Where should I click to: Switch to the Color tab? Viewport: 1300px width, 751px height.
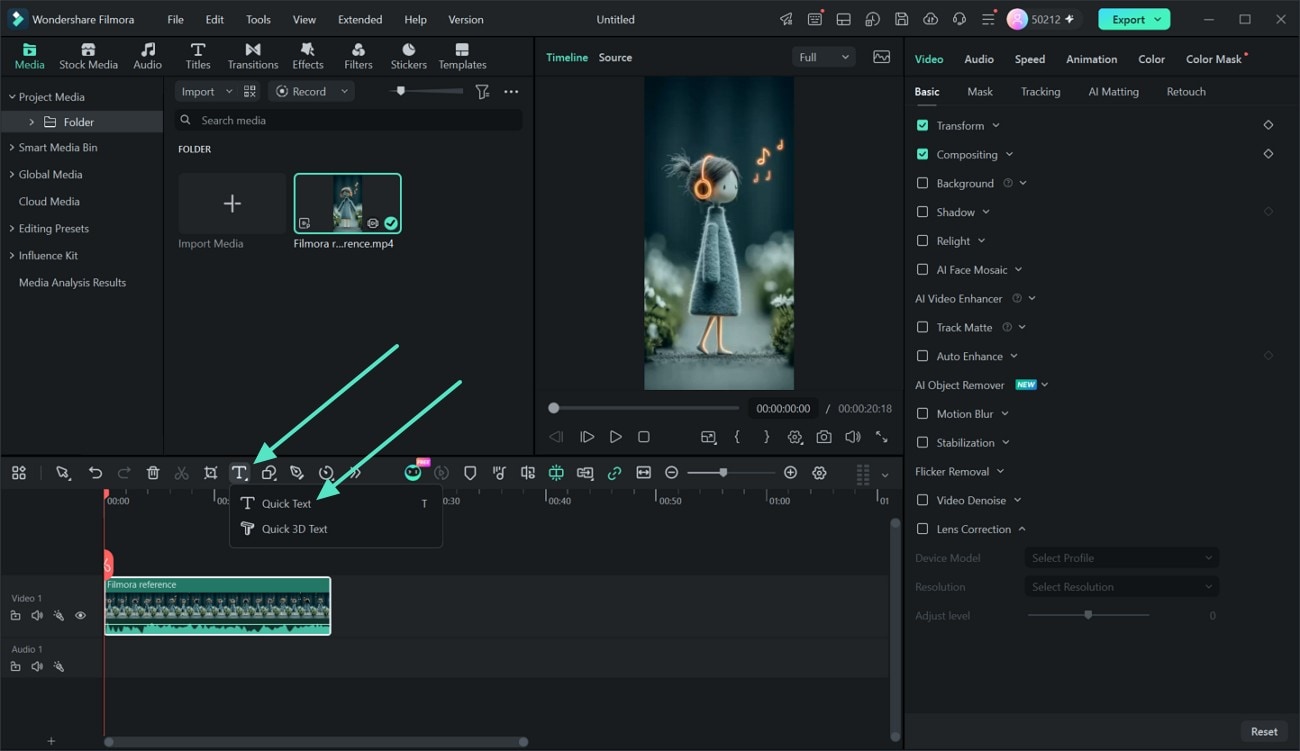1151,59
